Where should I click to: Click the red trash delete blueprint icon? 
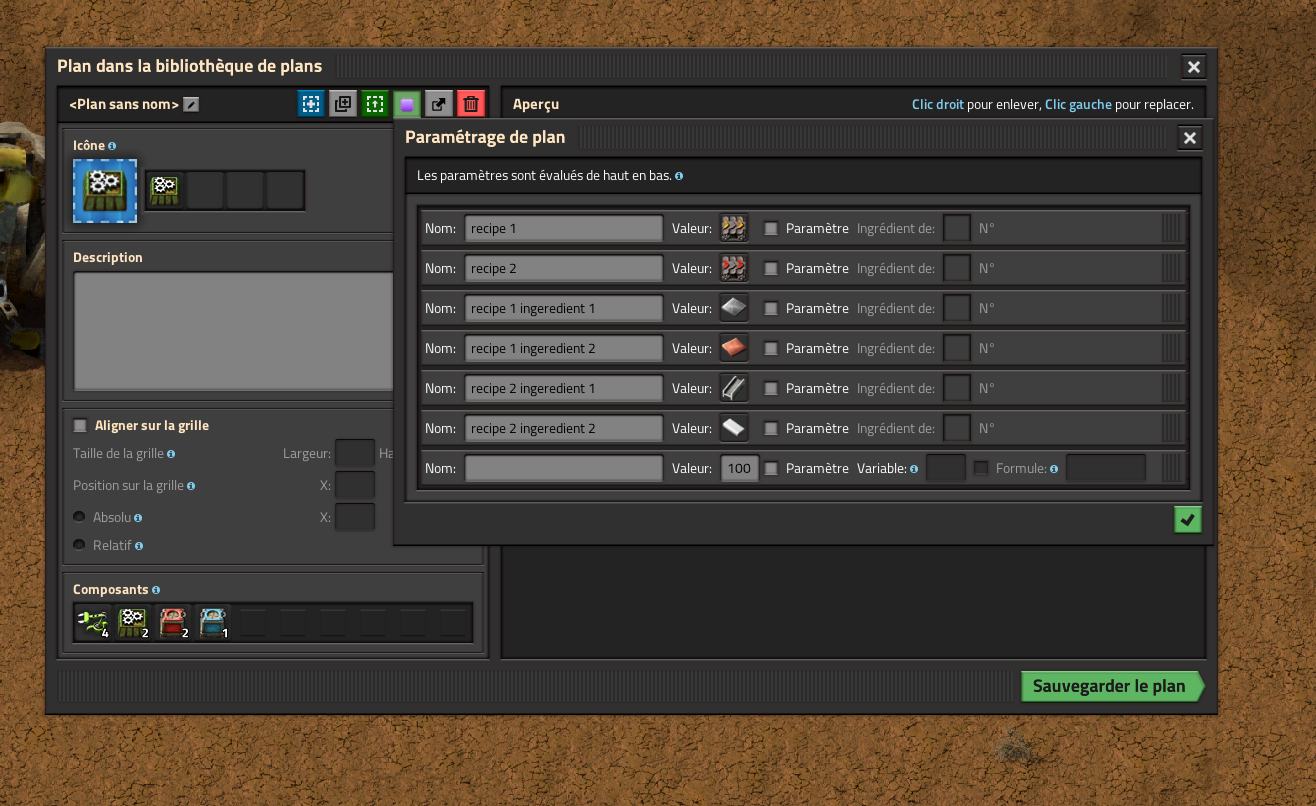click(x=471, y=104)
